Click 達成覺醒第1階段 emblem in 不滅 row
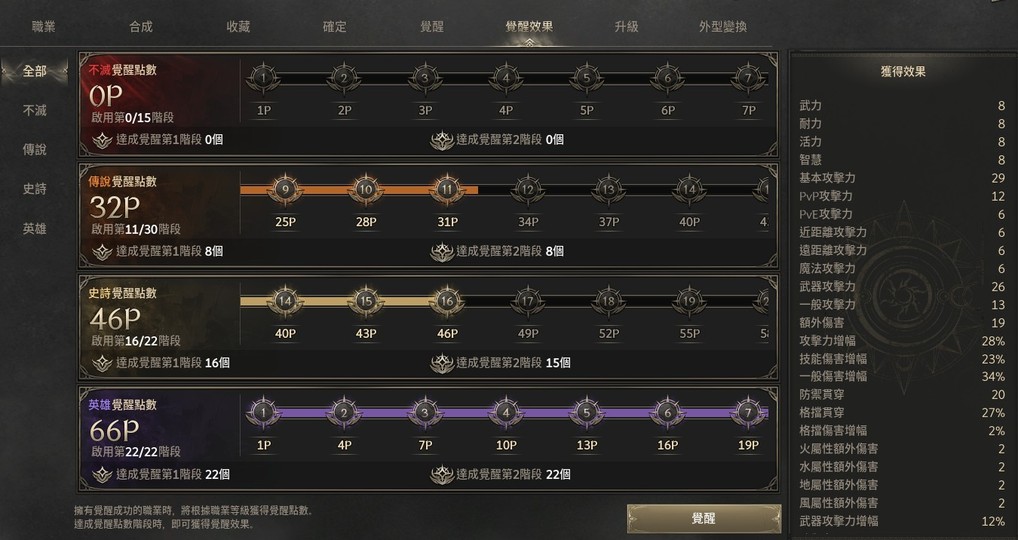 pyautogui.click(x=101, y=140)
